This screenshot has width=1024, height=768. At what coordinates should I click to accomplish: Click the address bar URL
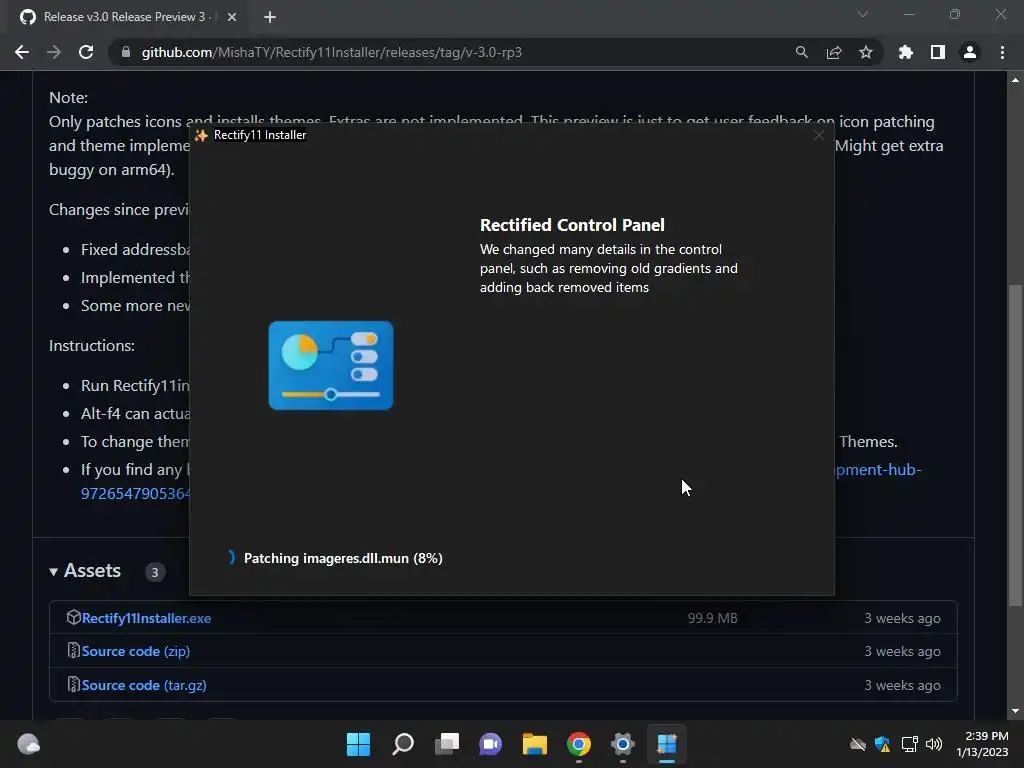coord(332,52)
